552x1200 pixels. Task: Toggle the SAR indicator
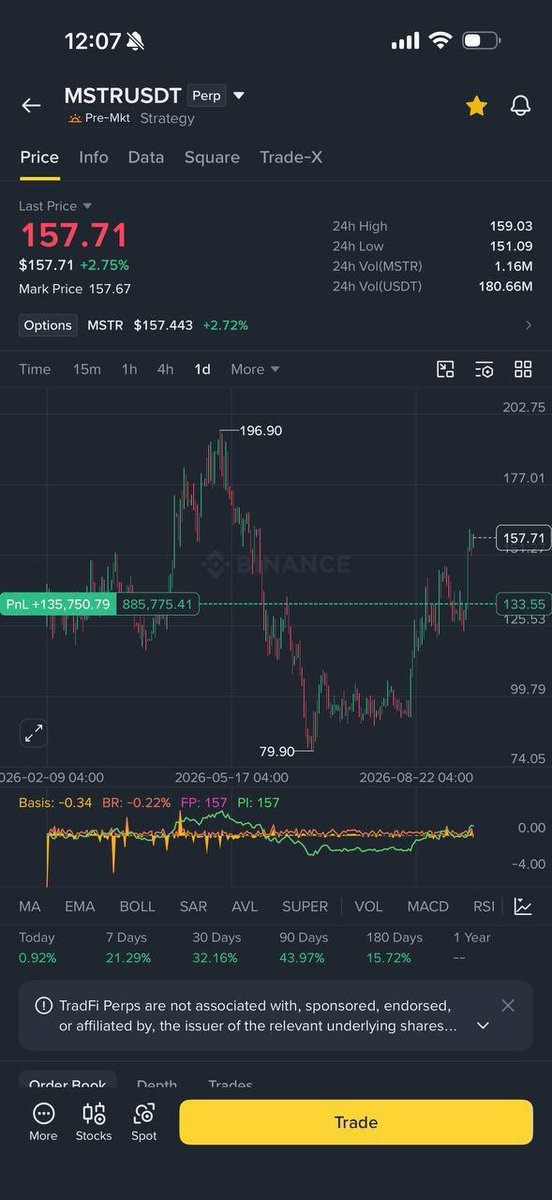coord(193,906)
